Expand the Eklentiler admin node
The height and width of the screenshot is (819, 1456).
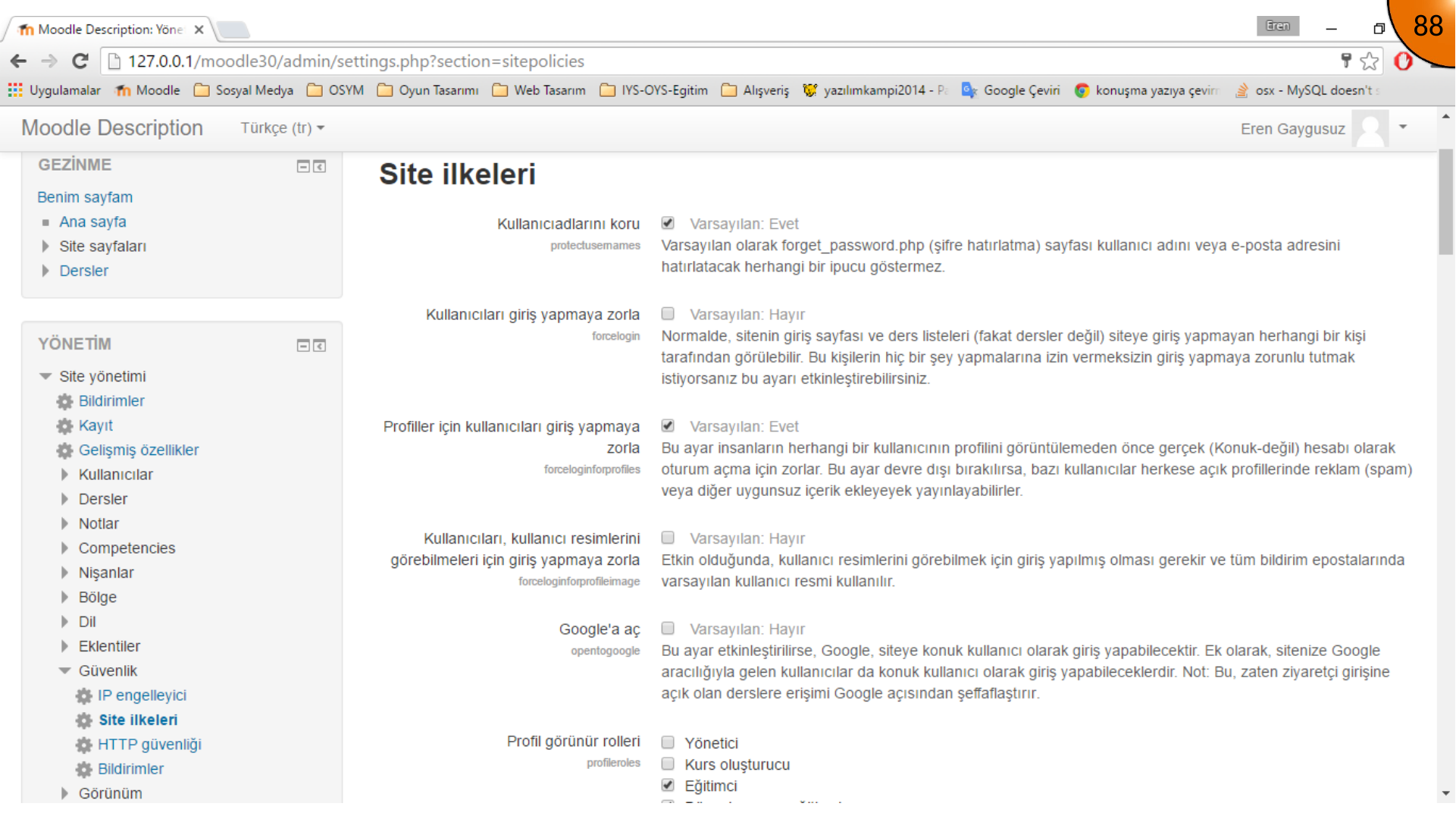[x=64, y=647]
